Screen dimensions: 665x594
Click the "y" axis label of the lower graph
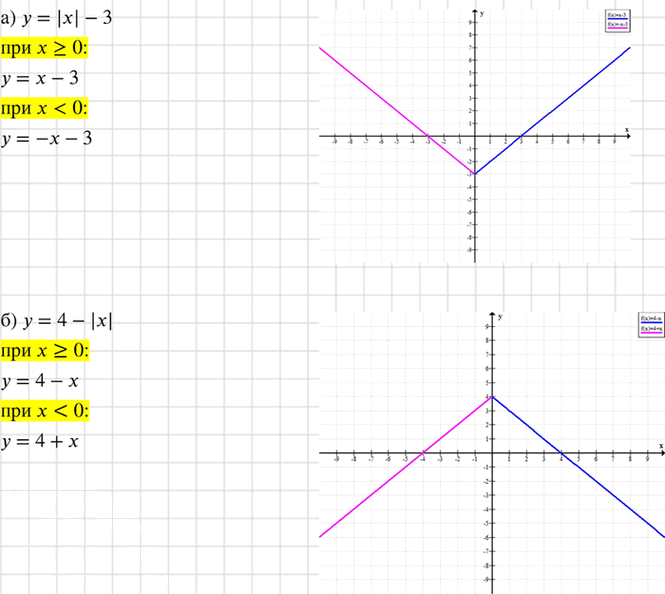500,317
